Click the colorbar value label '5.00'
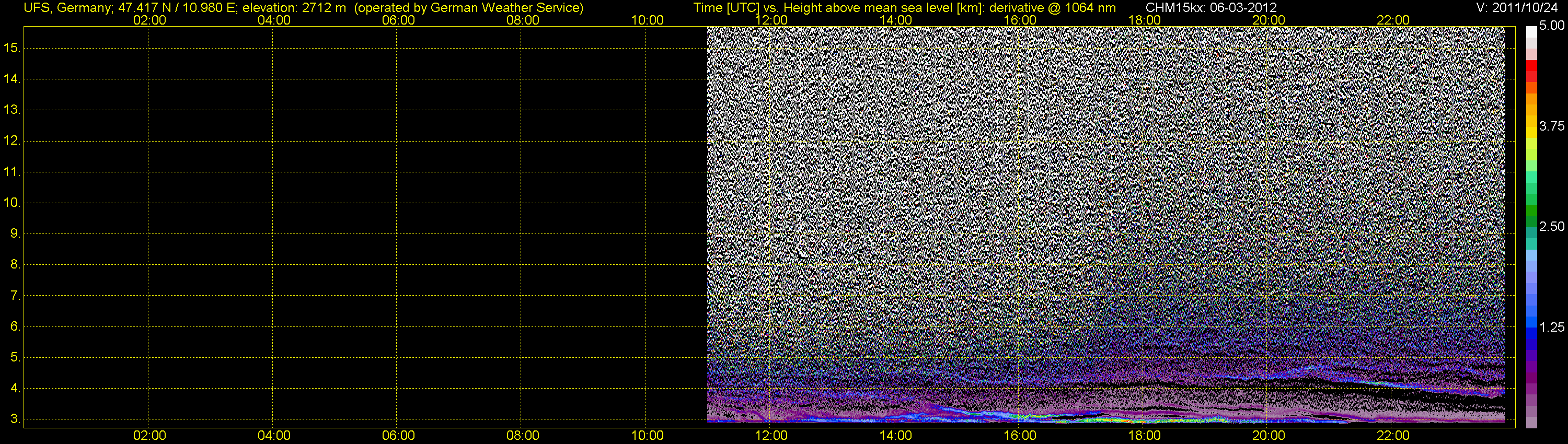This screenshot has width=1568, height=444. click(1552, 26)
